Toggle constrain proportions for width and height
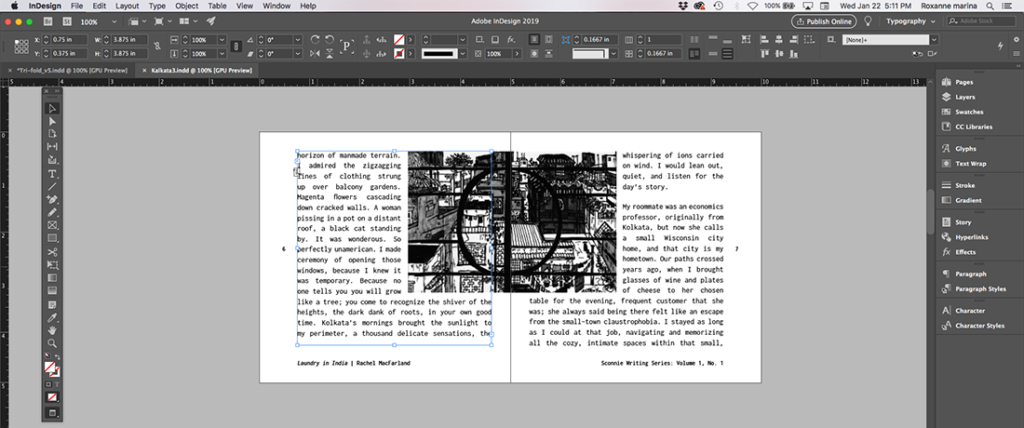The height and width of the screenshot is (428, 1024). click(157, 46)
